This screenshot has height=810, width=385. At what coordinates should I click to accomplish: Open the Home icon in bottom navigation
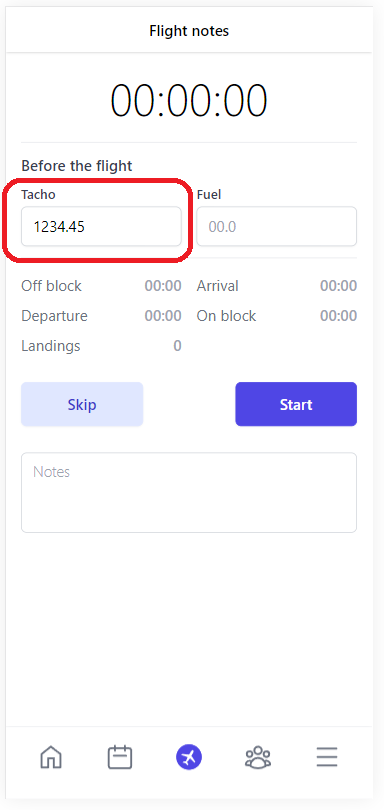tap(51, 757)
